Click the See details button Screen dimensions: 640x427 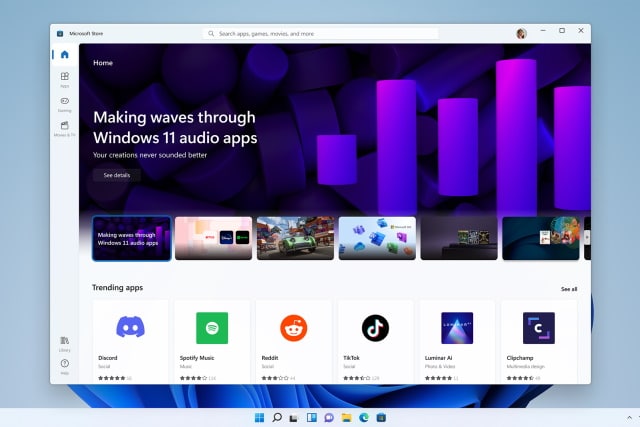point(117,175)
